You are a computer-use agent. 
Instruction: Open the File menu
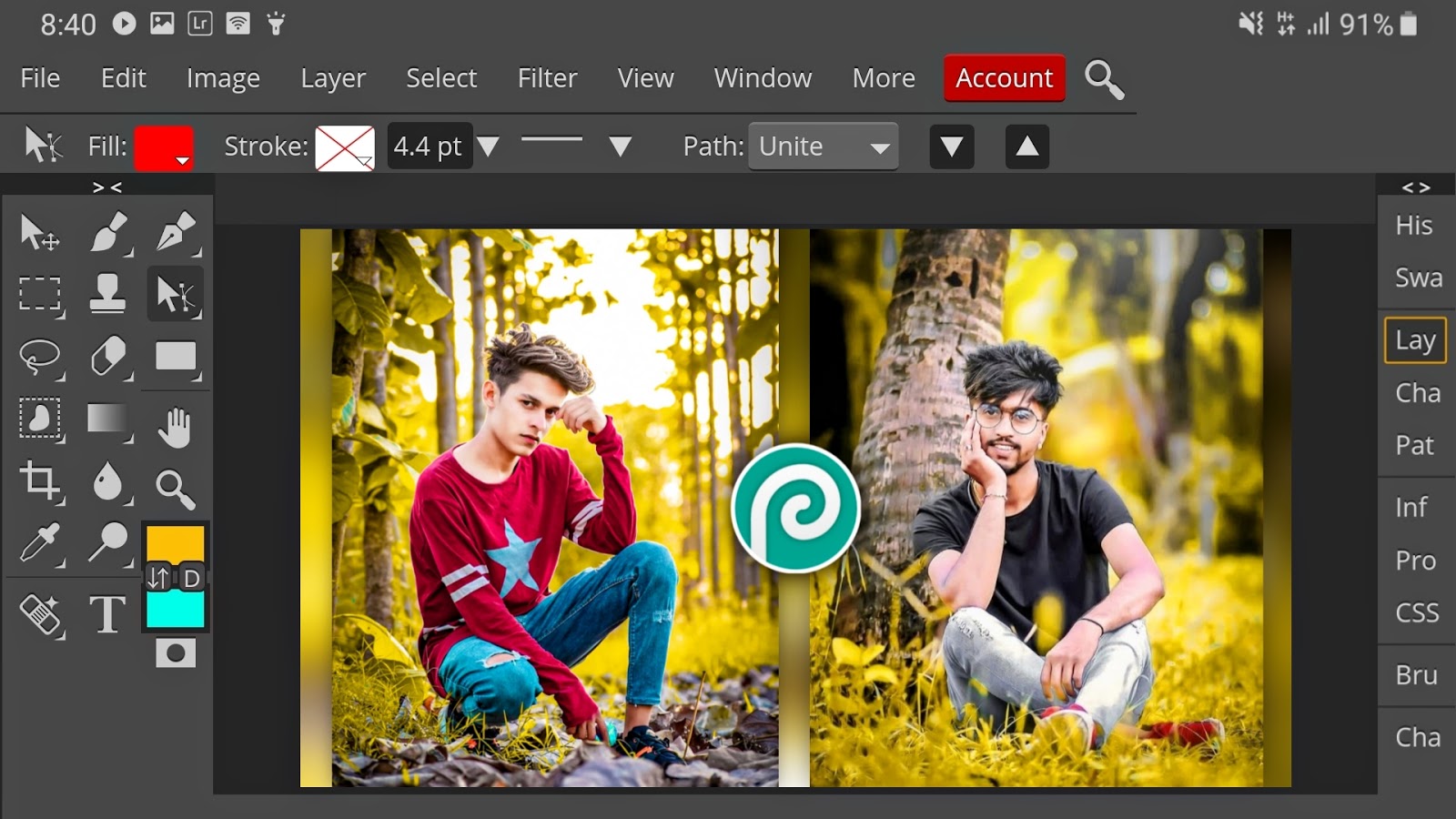pyautogui.click(x=40, y=78)
